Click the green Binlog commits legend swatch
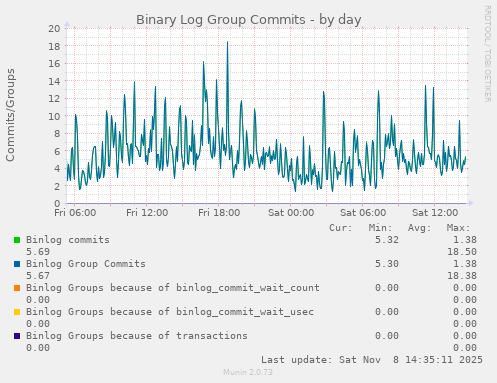 pos(17,240)
